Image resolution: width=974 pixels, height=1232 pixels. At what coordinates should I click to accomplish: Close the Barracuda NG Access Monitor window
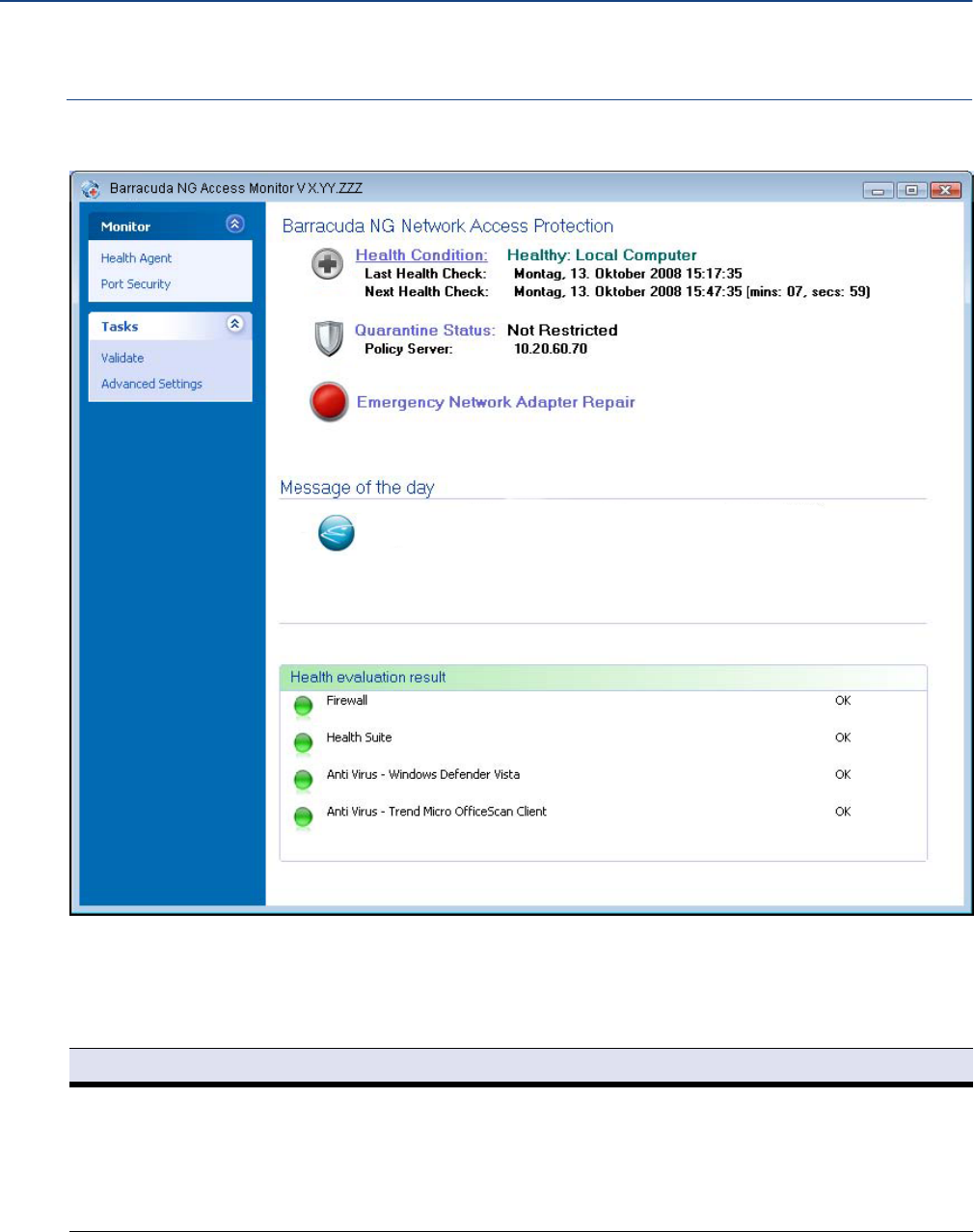pyautogui.click(x=945, y=190)
